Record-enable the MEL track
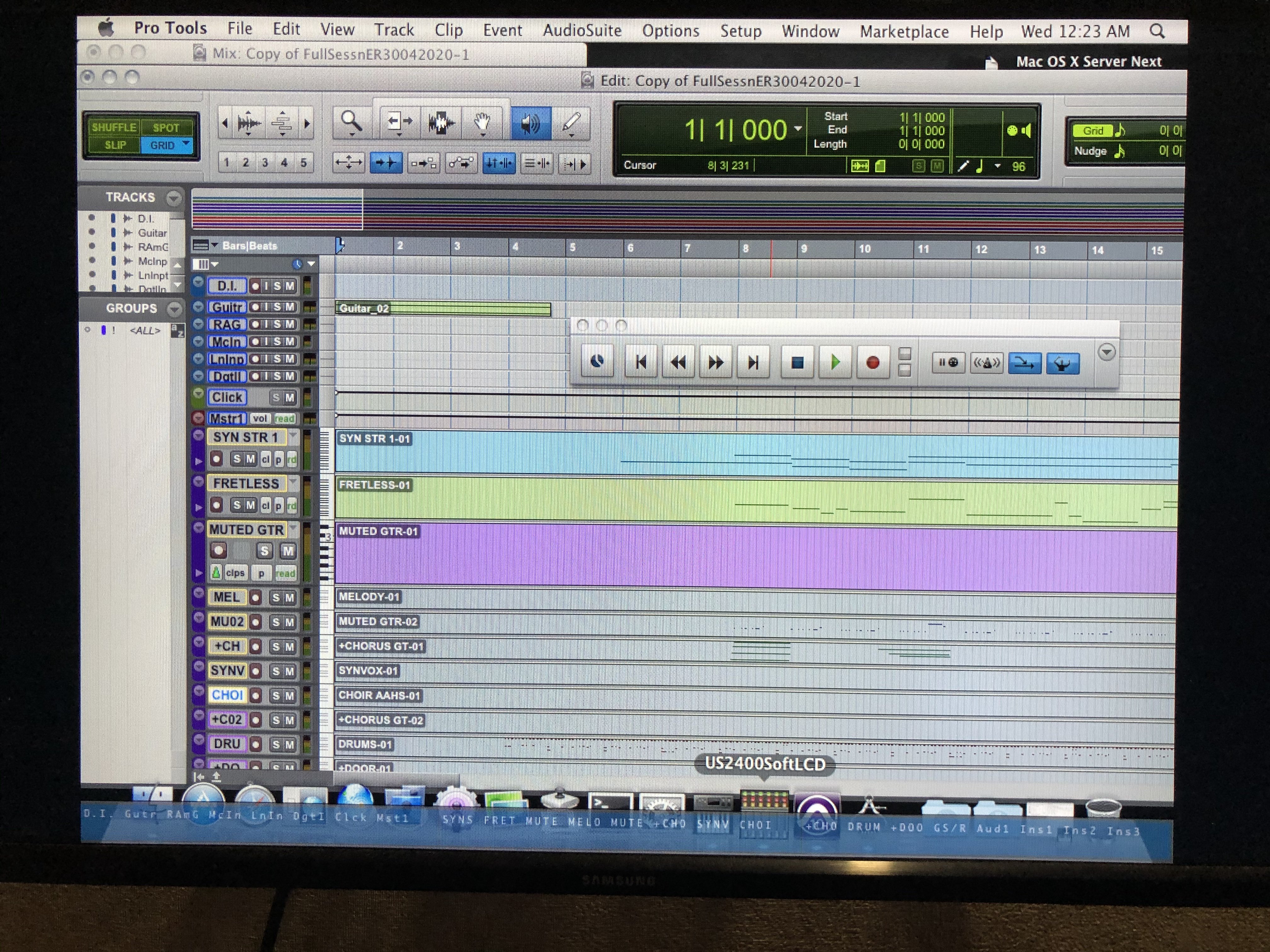Screen dimensions: 1270x952 255,598
